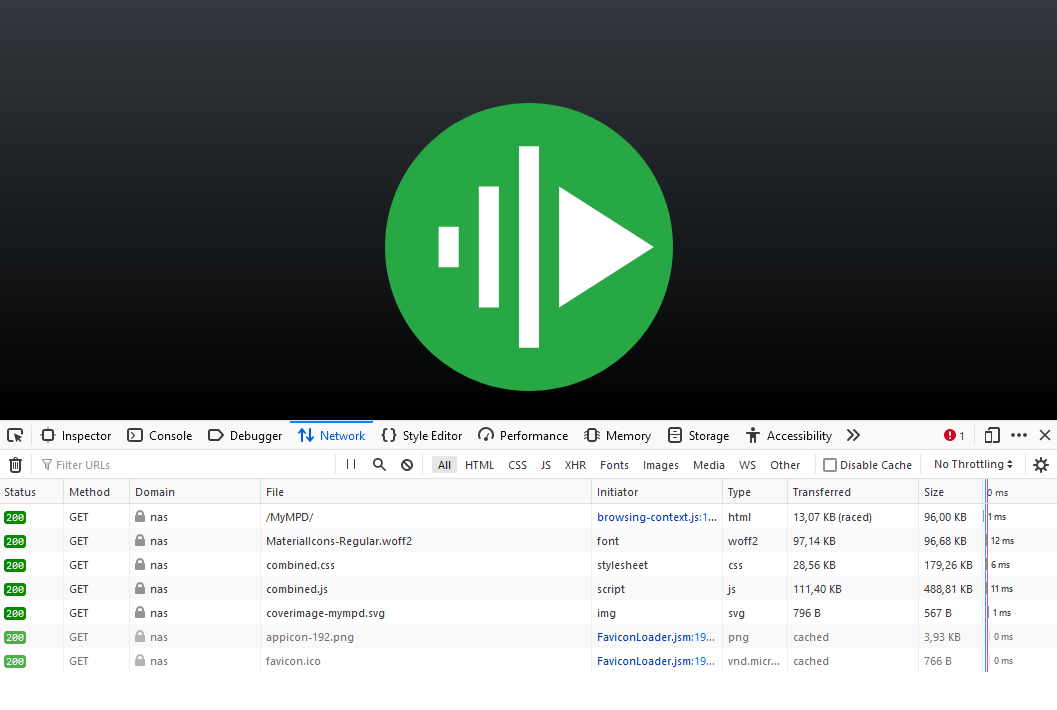Select the combined.js request
Screen dimensions: 1057x710
click(x=528, y=589)
